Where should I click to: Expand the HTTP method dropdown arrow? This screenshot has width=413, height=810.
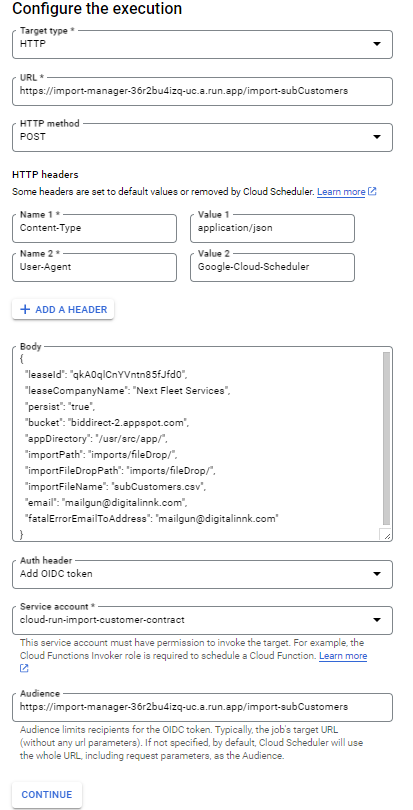(377, 137)
